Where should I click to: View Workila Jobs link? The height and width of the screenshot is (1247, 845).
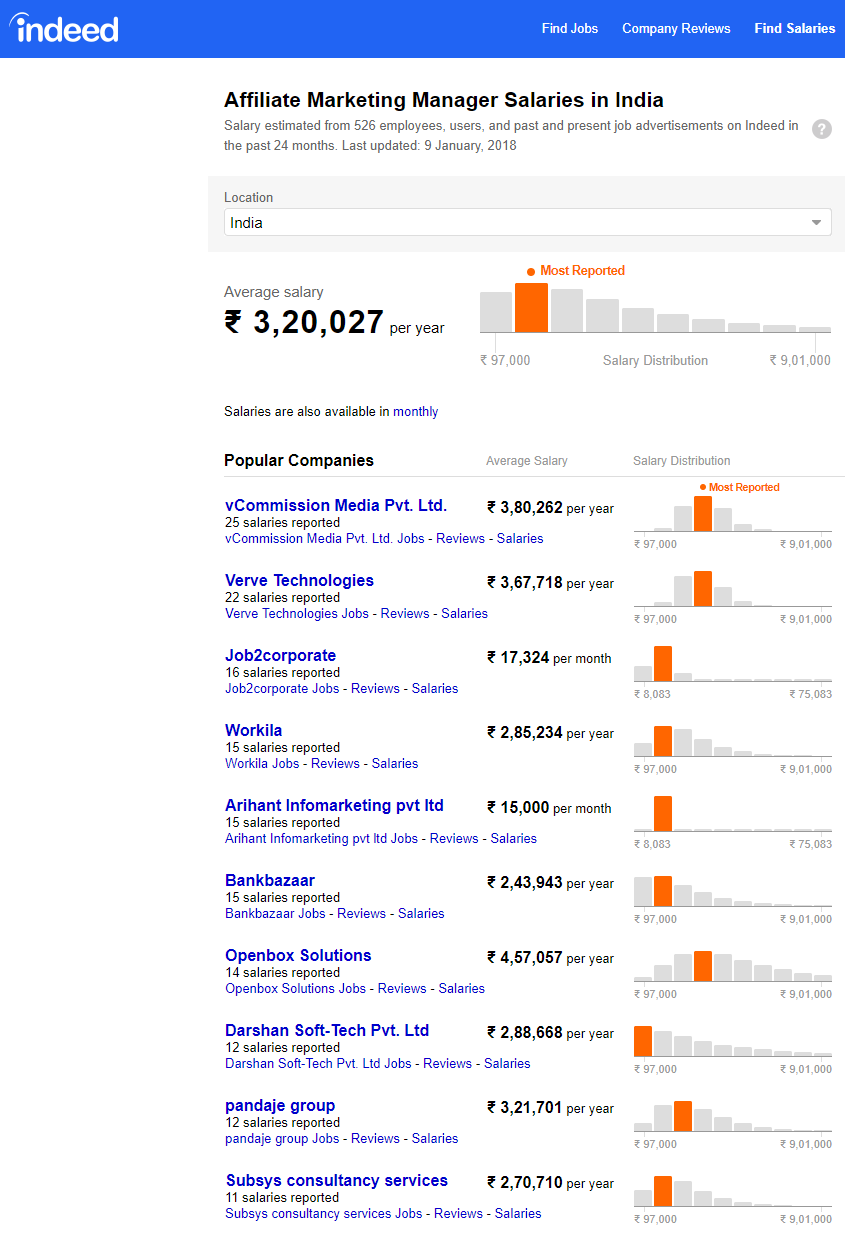[x=262, y=763]
